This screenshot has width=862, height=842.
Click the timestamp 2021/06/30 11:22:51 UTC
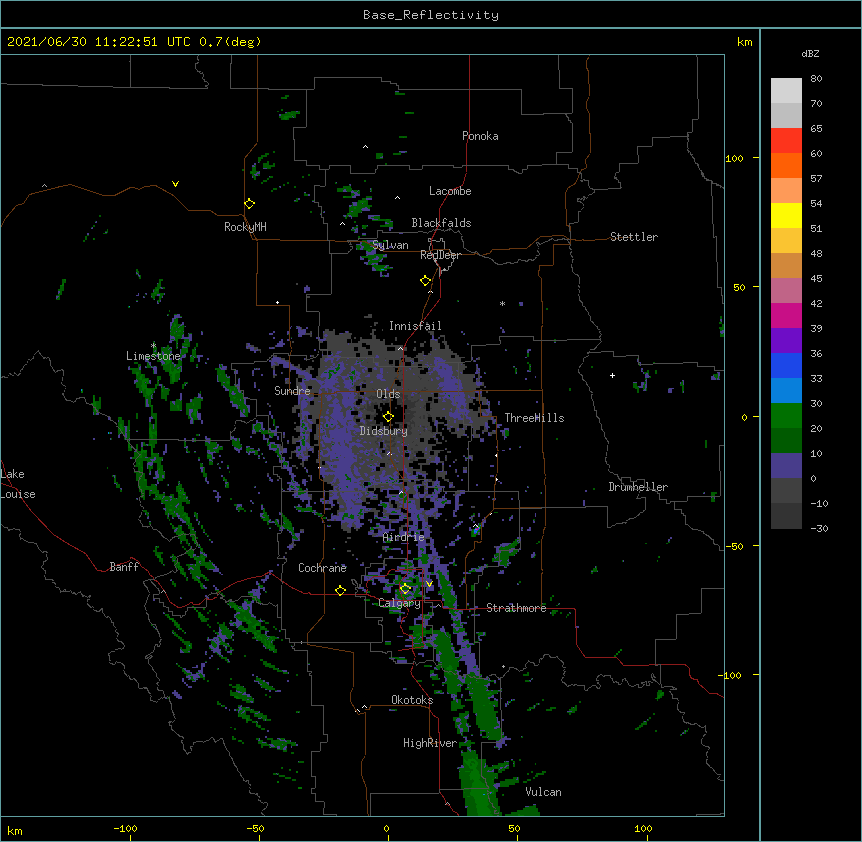point(99,42)
